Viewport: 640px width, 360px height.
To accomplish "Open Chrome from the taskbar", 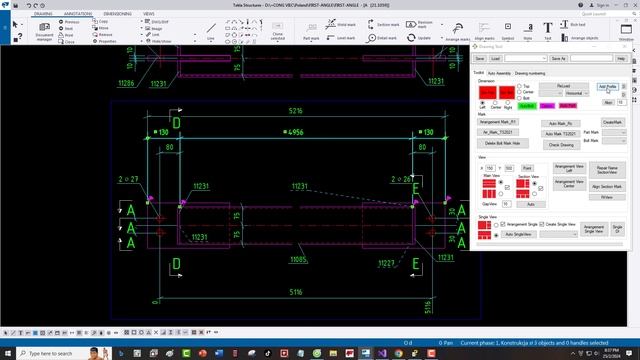I will (398, 353).
